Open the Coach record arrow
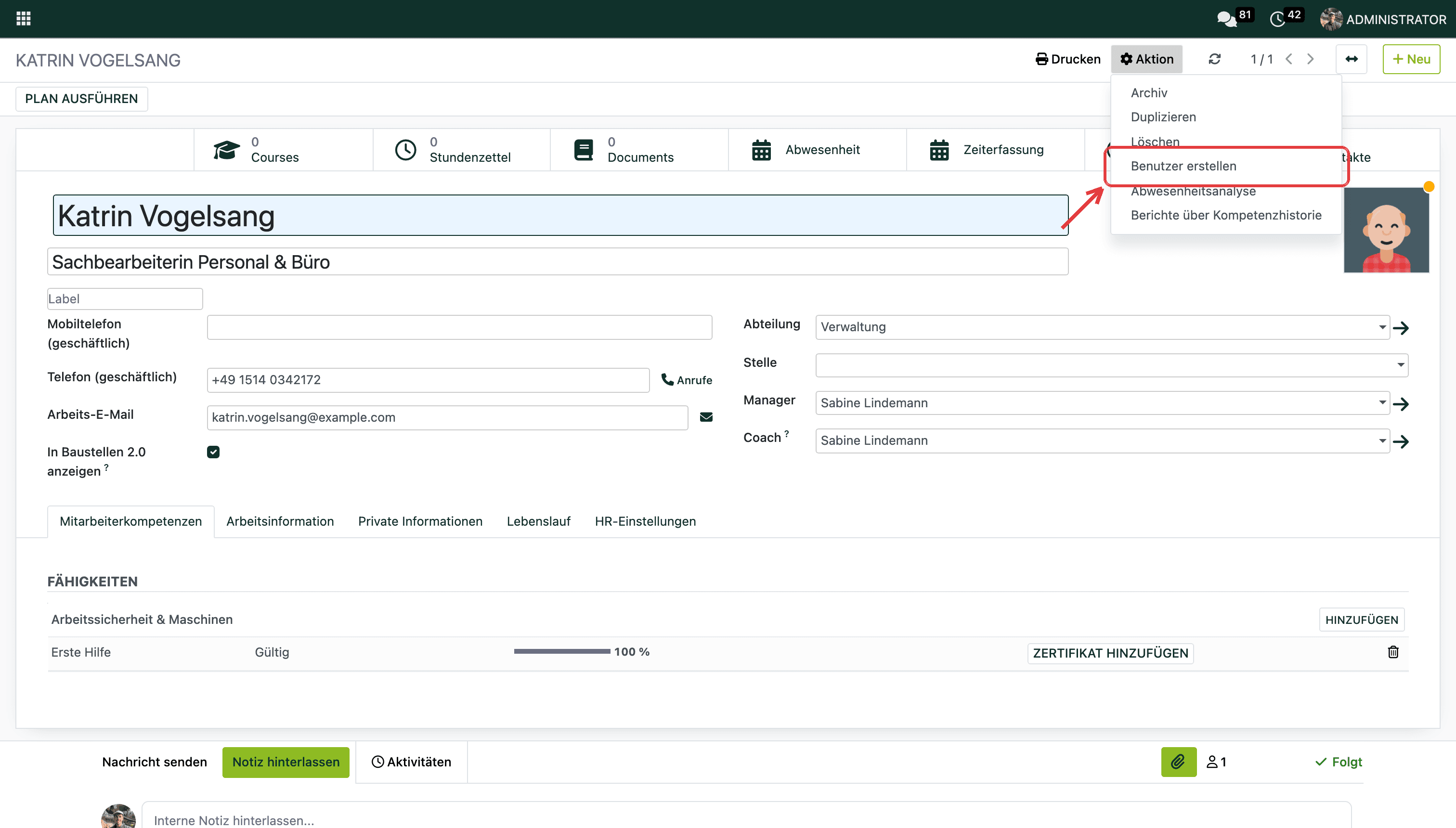 click(1401, 441)
